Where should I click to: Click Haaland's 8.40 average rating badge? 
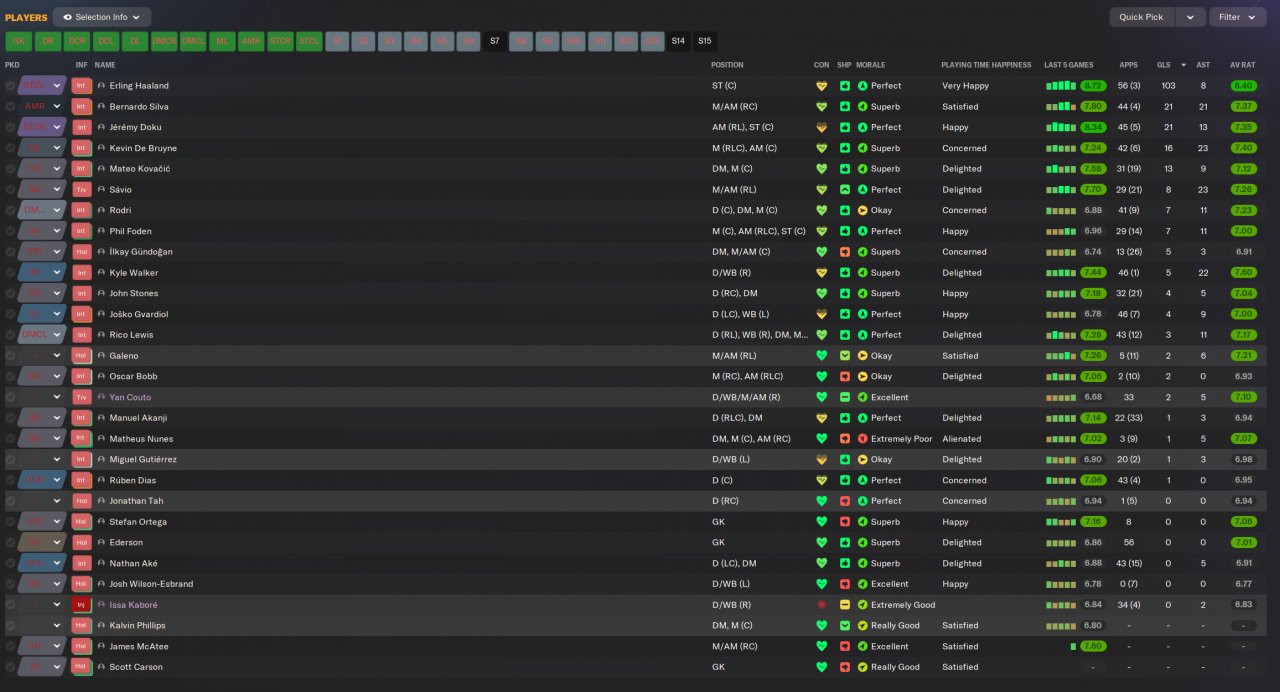coord(1243,86)
